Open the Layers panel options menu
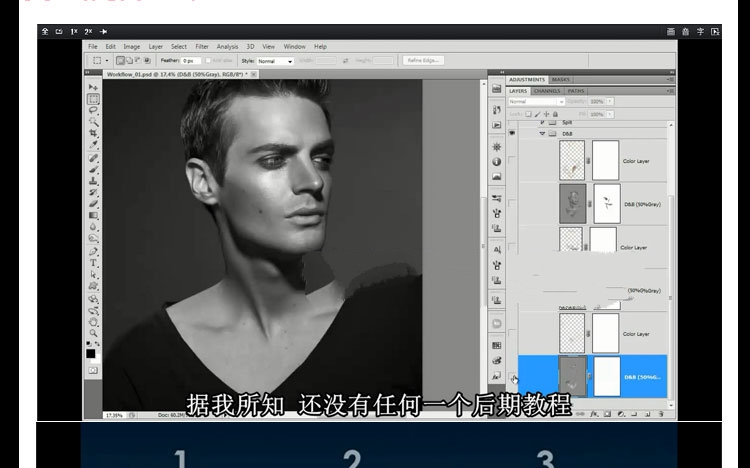This screenshot has width=750, height=468. tap(671, 91)
